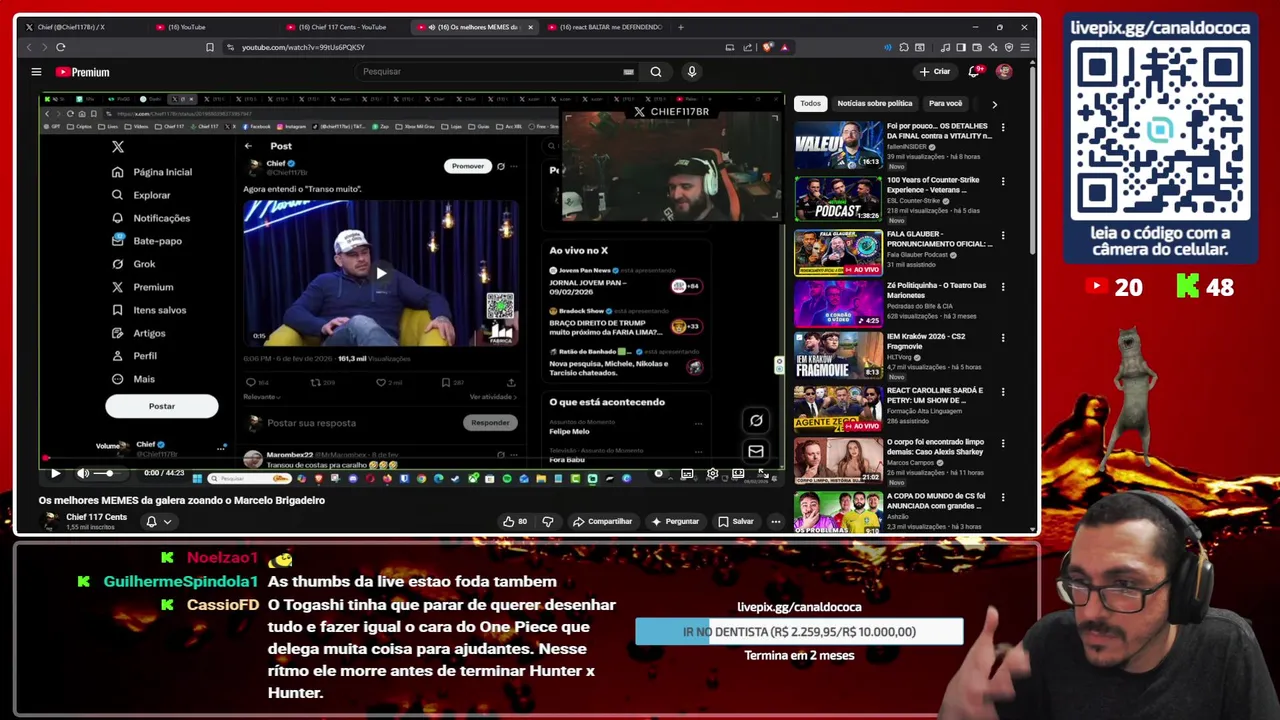Close the active 'Os melhores MEMES' tab
The width and height of the screenshot is (1280, 720).
click(x=530, y=27)
